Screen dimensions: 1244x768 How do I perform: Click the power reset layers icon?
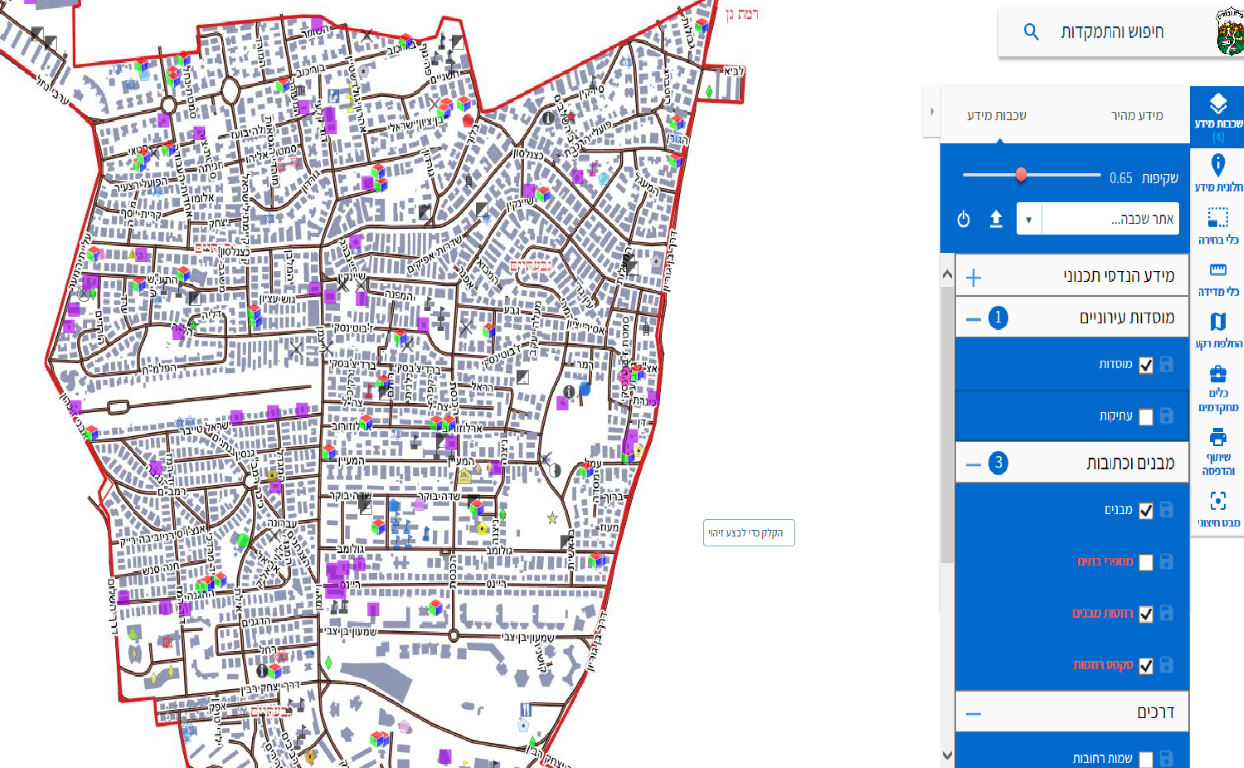(964, 219)
